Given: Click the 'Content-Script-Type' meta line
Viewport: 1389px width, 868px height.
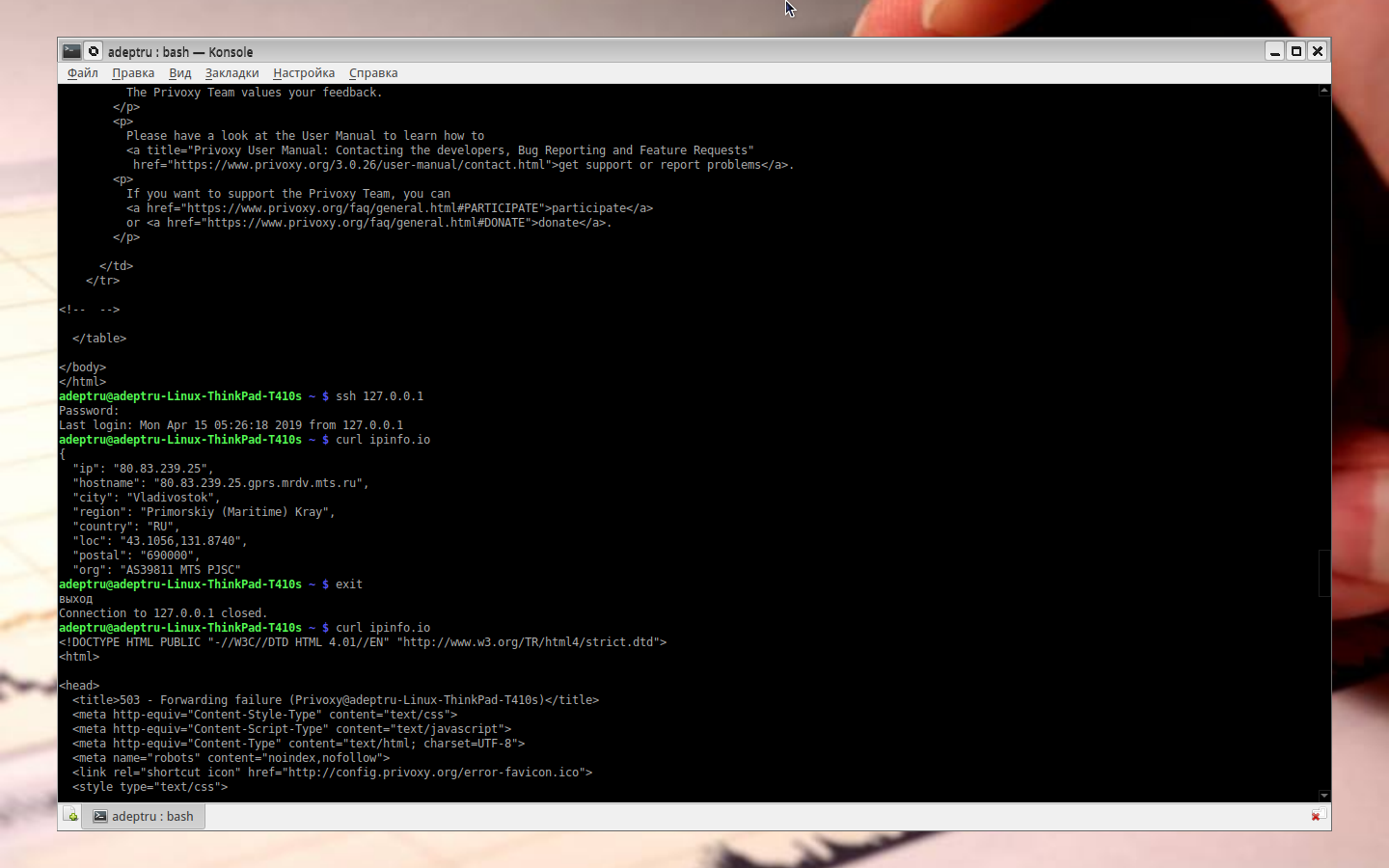Looking at the screenshot, I should (x=292, y=729).
